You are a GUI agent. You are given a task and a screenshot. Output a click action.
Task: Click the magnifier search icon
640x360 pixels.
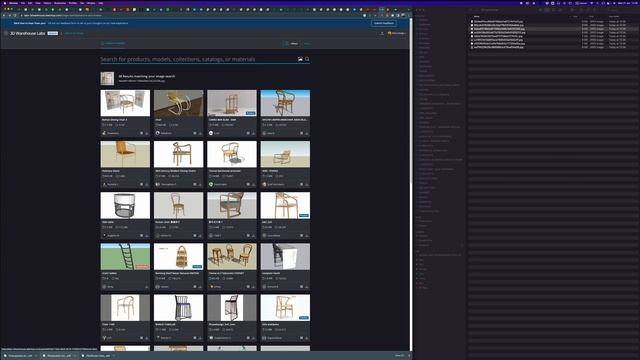307,59
